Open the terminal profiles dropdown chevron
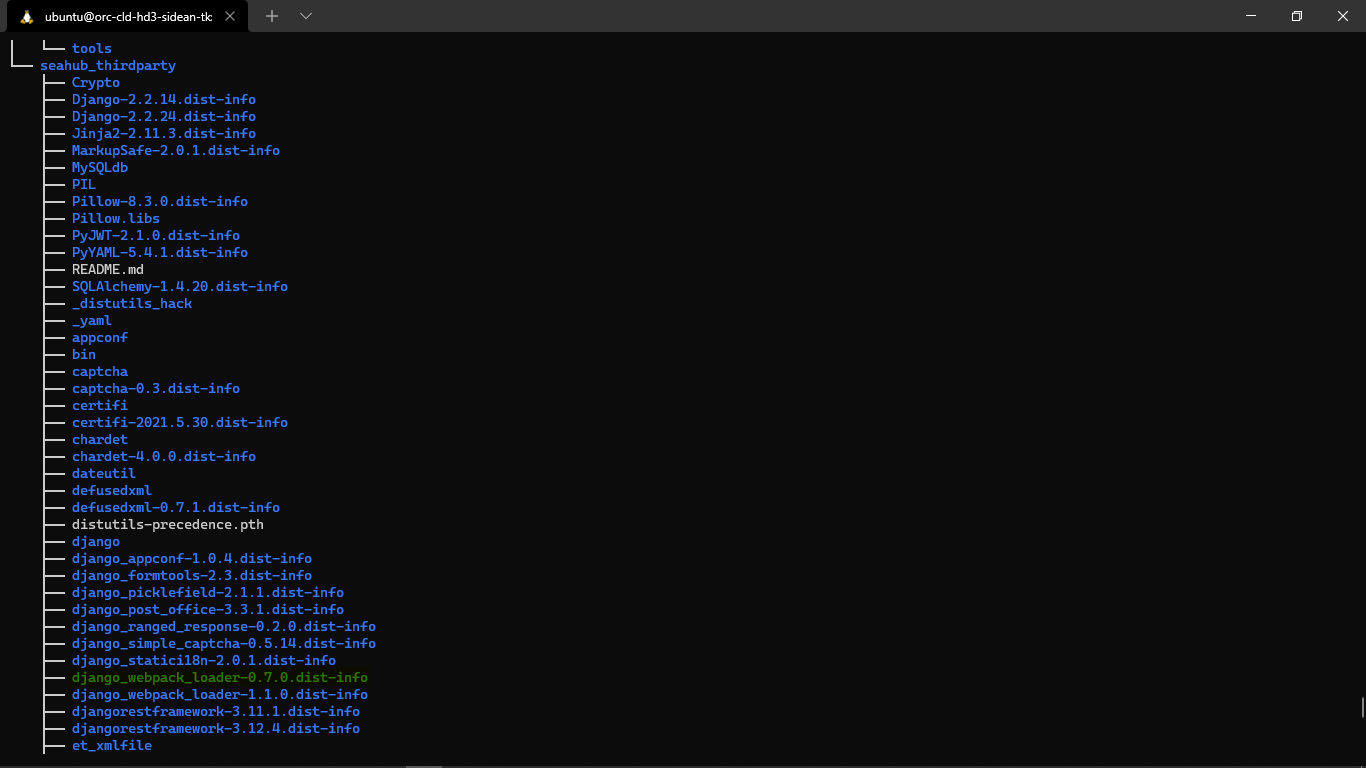 (306, 16)
